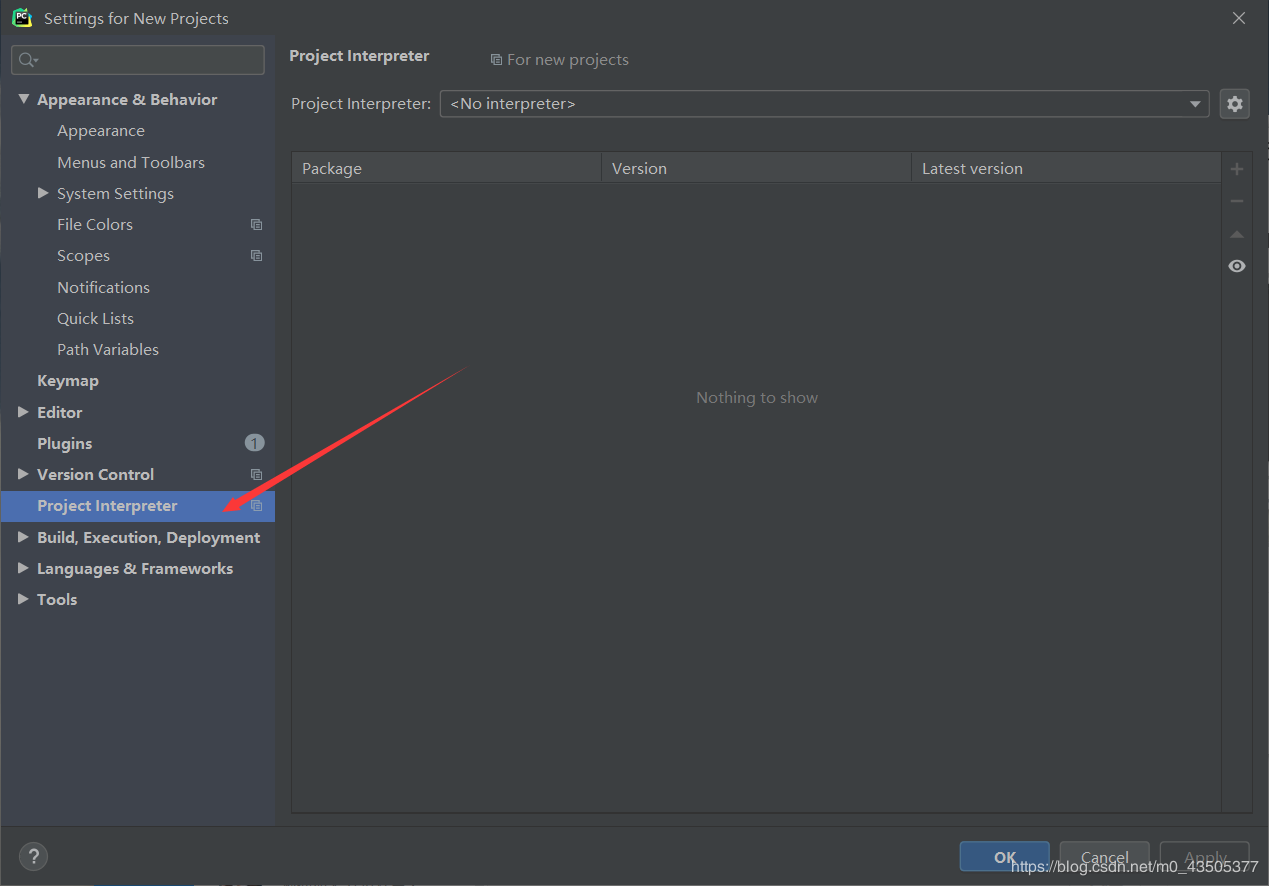This screenshot has width=1269, height=886.
Task: Select Project Interpreter in the tree
Action: [107, 506]
